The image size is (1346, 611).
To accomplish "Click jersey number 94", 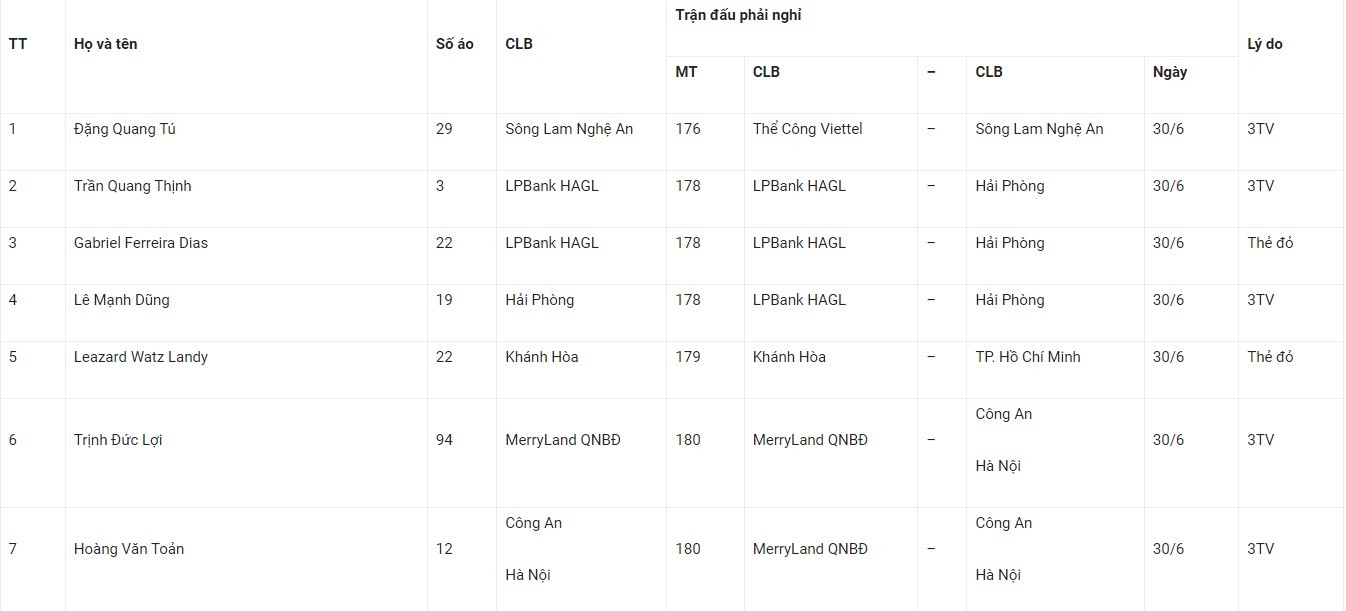I will (x=445, y=440).
